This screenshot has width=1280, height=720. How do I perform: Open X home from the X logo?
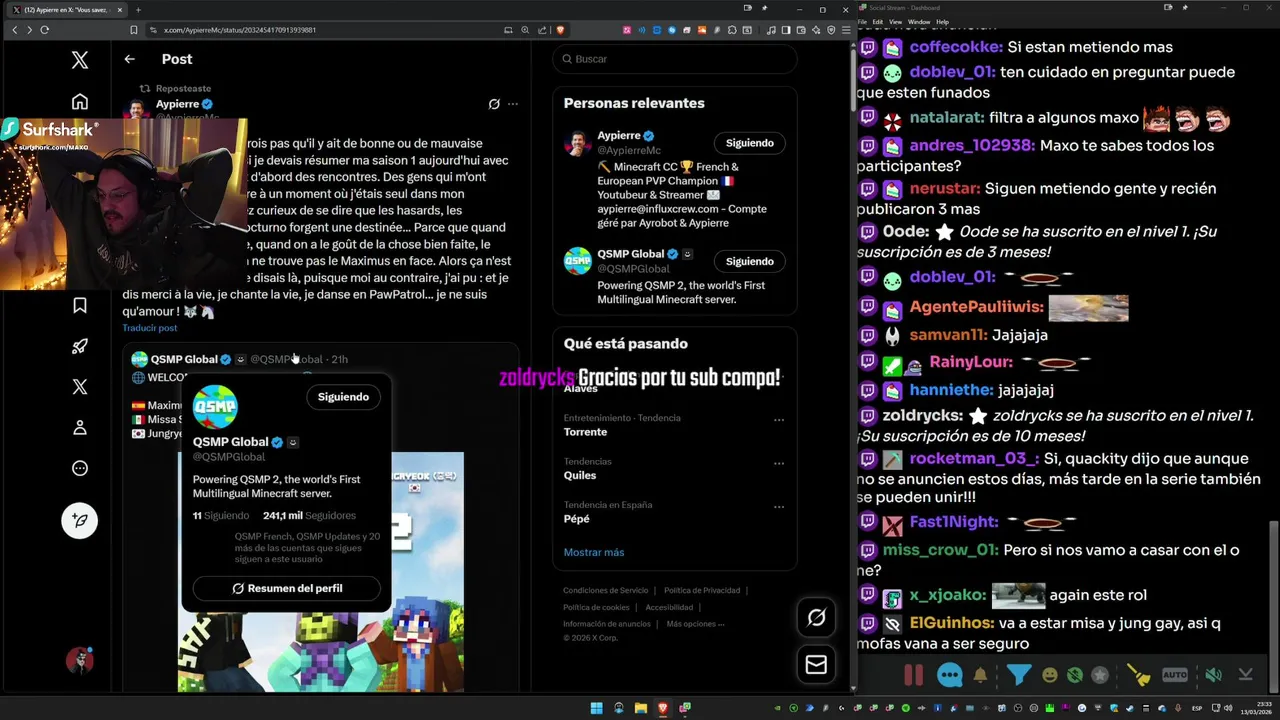(x=80, y=60)
